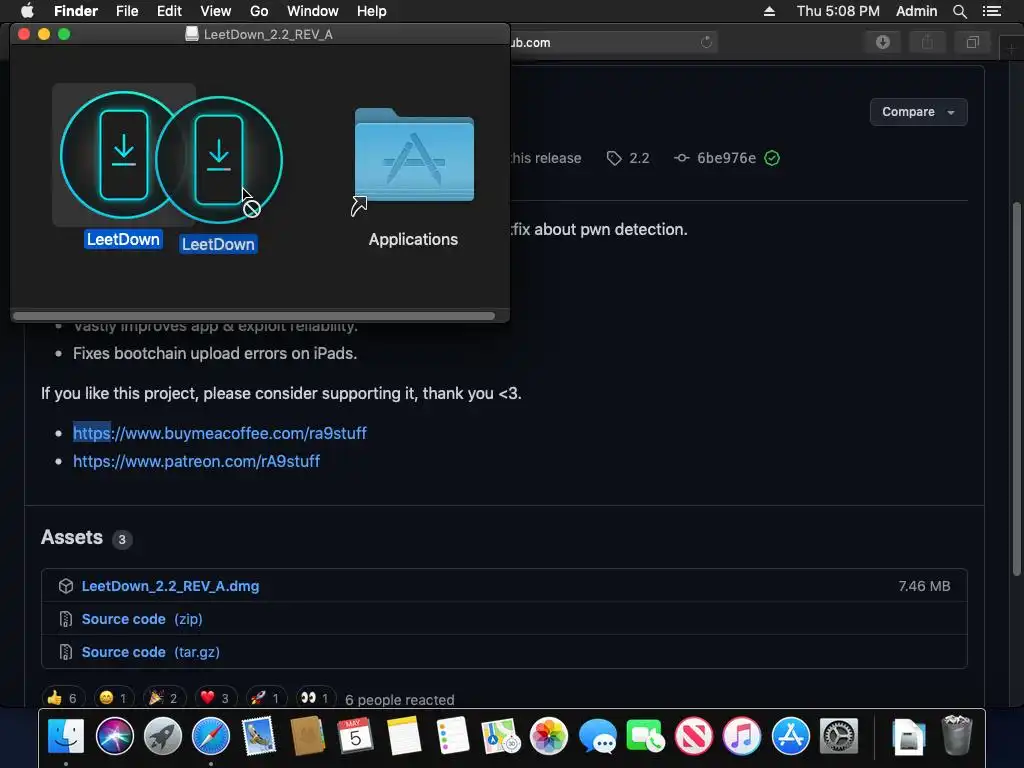Image resolution: width=1024 pixels, height=768 pixels.
Task: Open Reminders from the Dock
Action: (x=453, y=737)
